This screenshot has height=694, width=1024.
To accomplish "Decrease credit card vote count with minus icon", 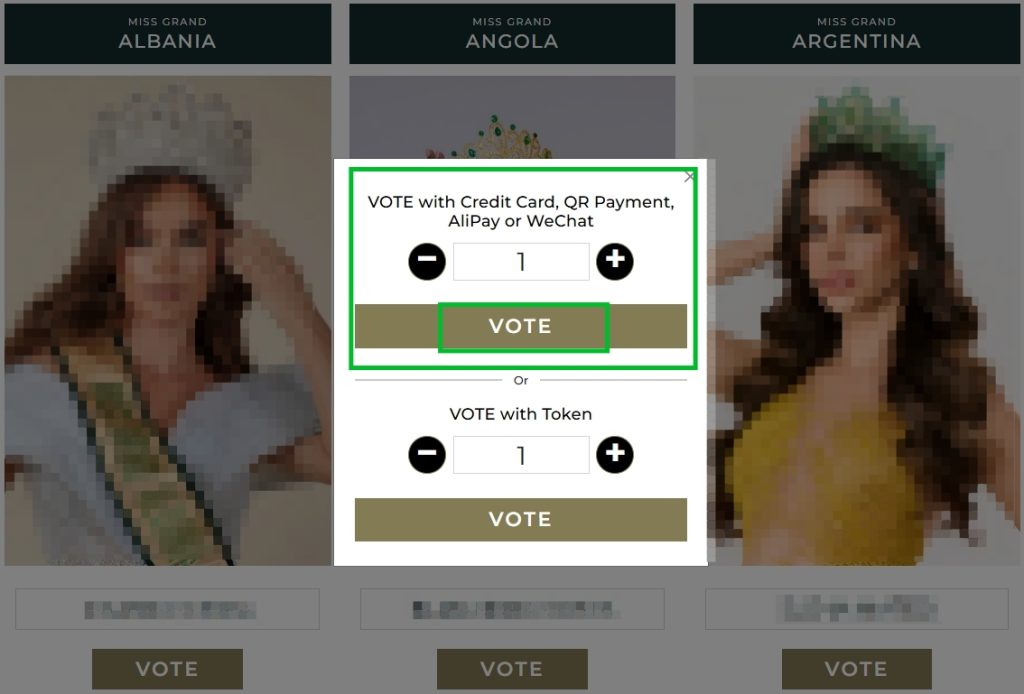I will click(426, 261).
